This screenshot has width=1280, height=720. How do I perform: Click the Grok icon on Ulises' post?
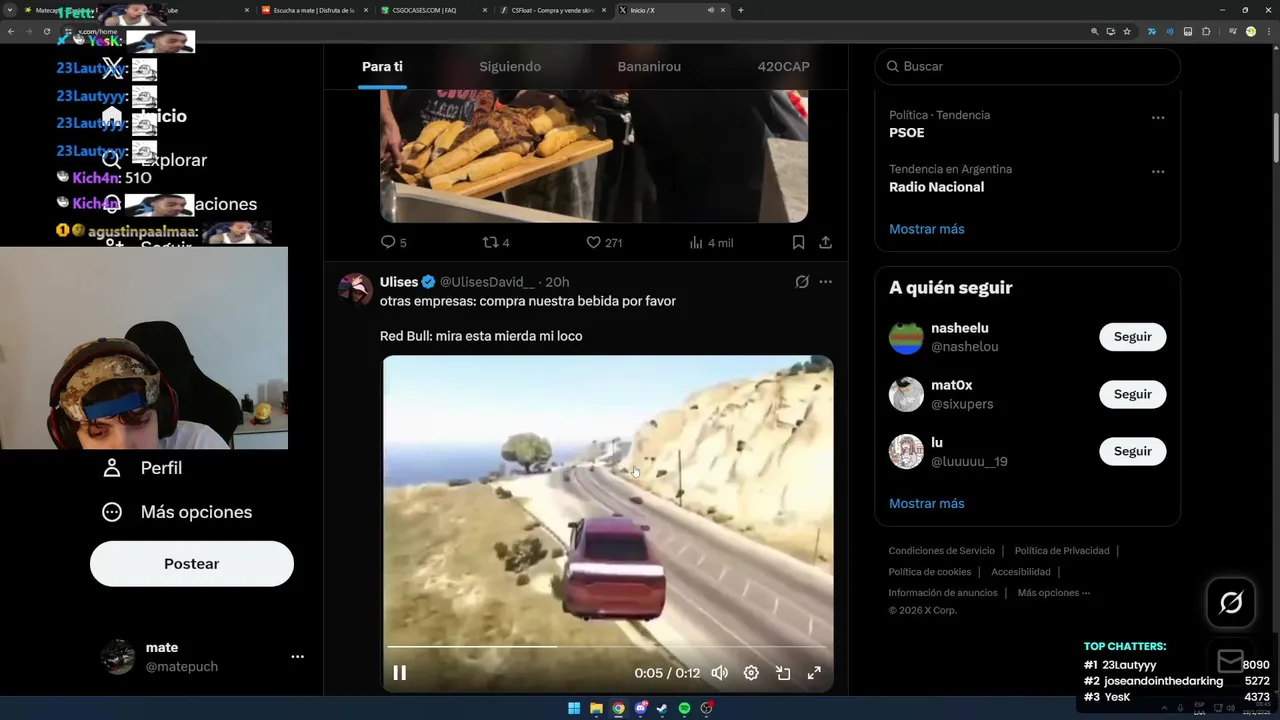(801, 282)
